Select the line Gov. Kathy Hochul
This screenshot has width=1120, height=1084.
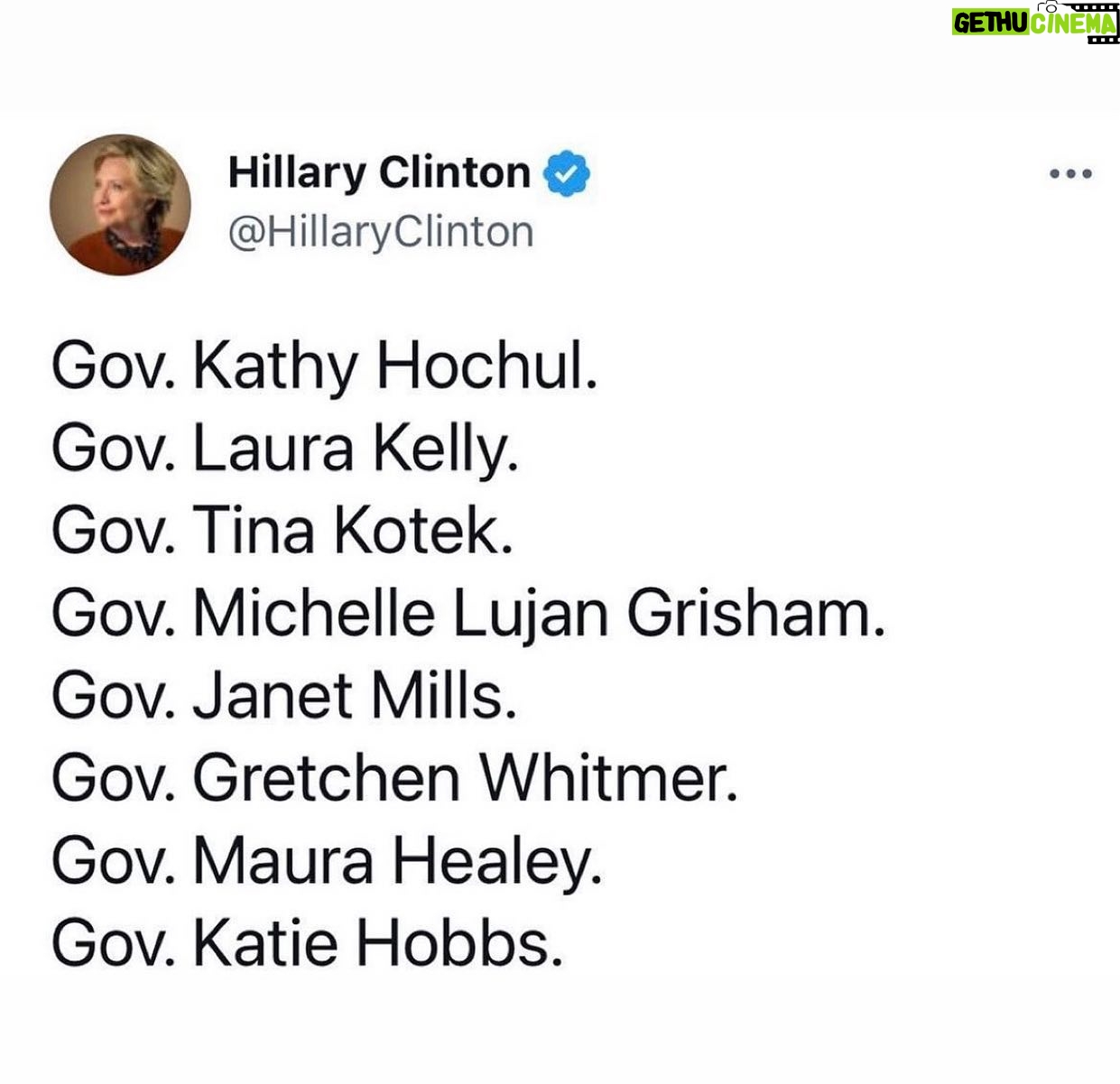coord(325,367)
